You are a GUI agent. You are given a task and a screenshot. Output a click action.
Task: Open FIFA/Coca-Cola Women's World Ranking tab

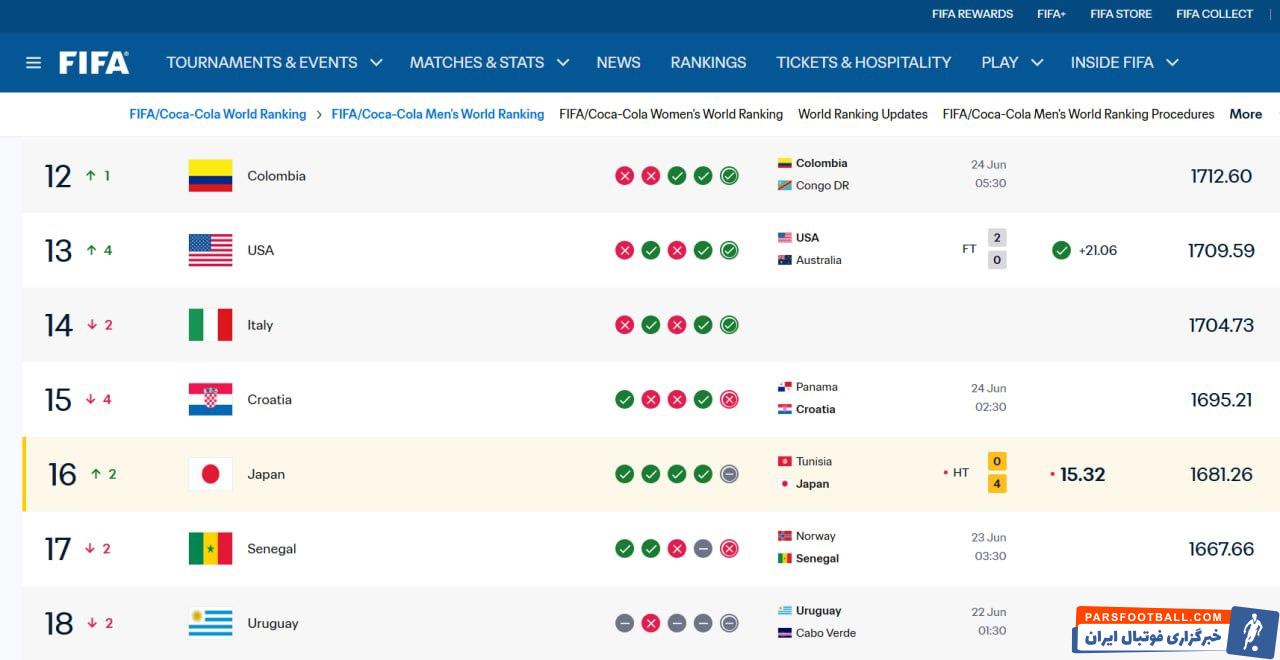click(x=671, y=114)
